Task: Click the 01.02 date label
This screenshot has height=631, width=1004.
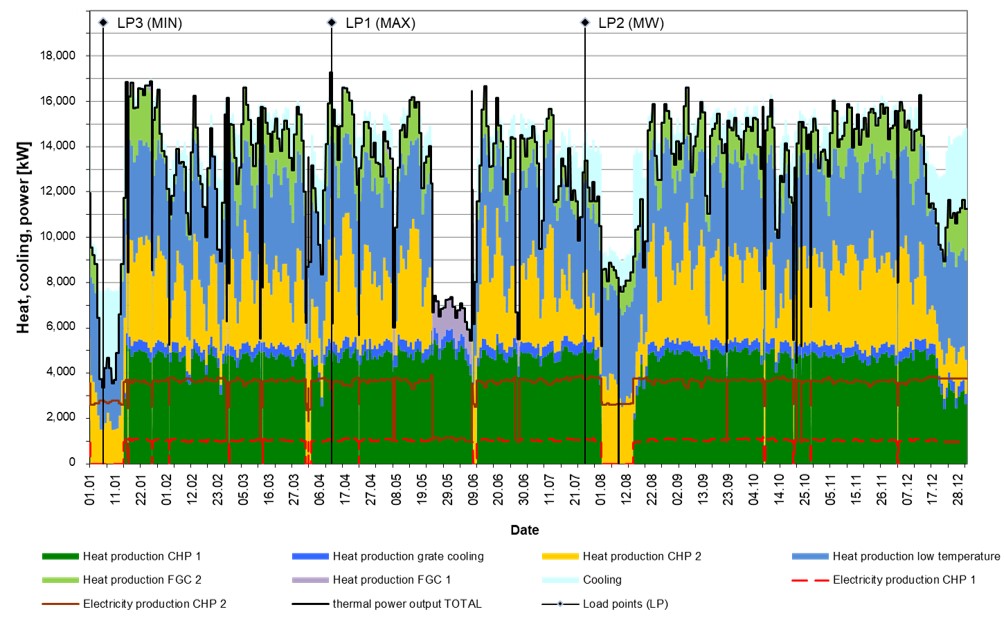Action: point(166,489)
